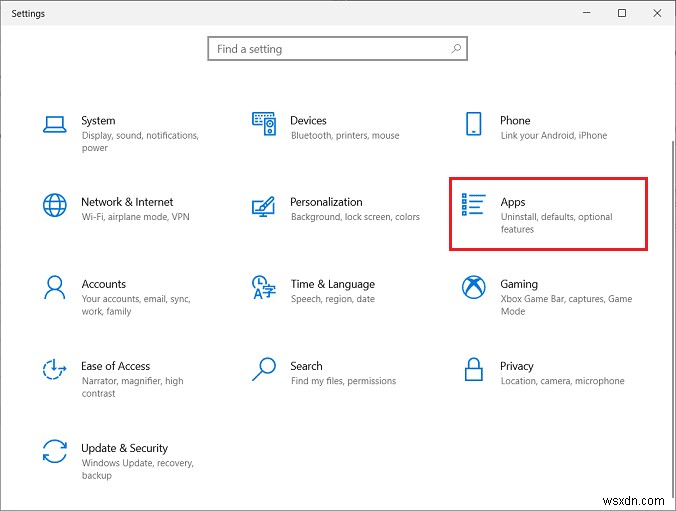Viewport: 676px width, 511px height.
Task: Select the Network & Internet globe icon
Action: [55, 205]
